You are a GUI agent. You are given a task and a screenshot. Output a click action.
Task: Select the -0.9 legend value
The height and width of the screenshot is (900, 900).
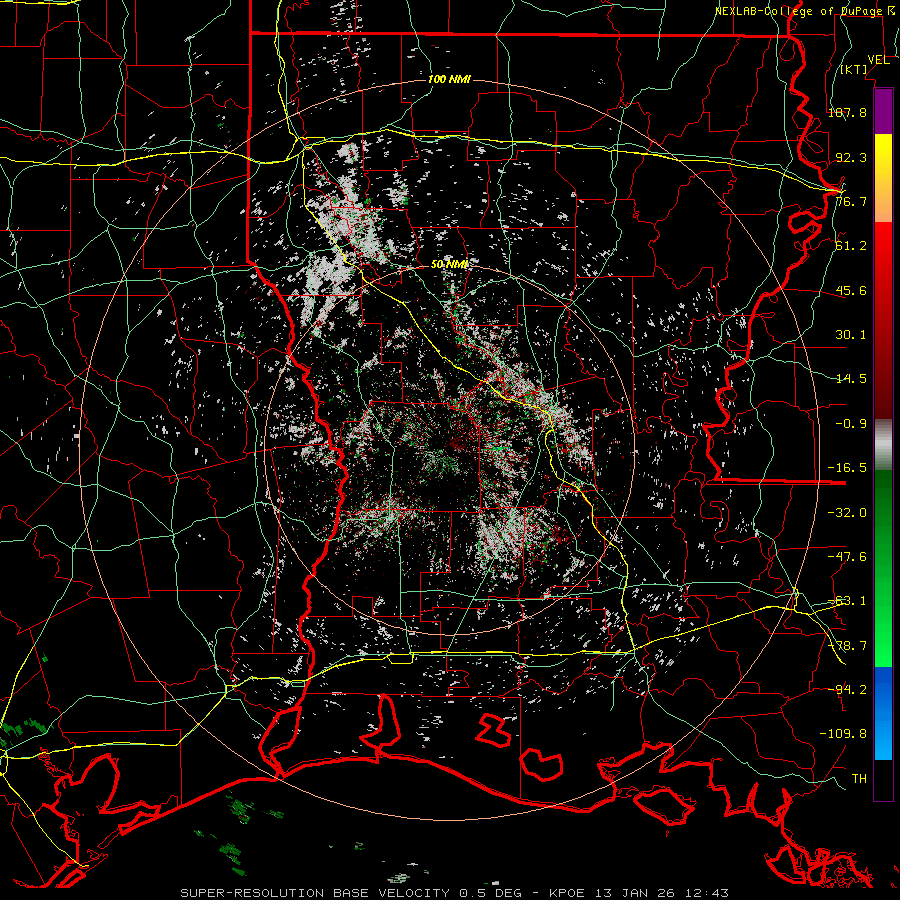tap(851, 424)
